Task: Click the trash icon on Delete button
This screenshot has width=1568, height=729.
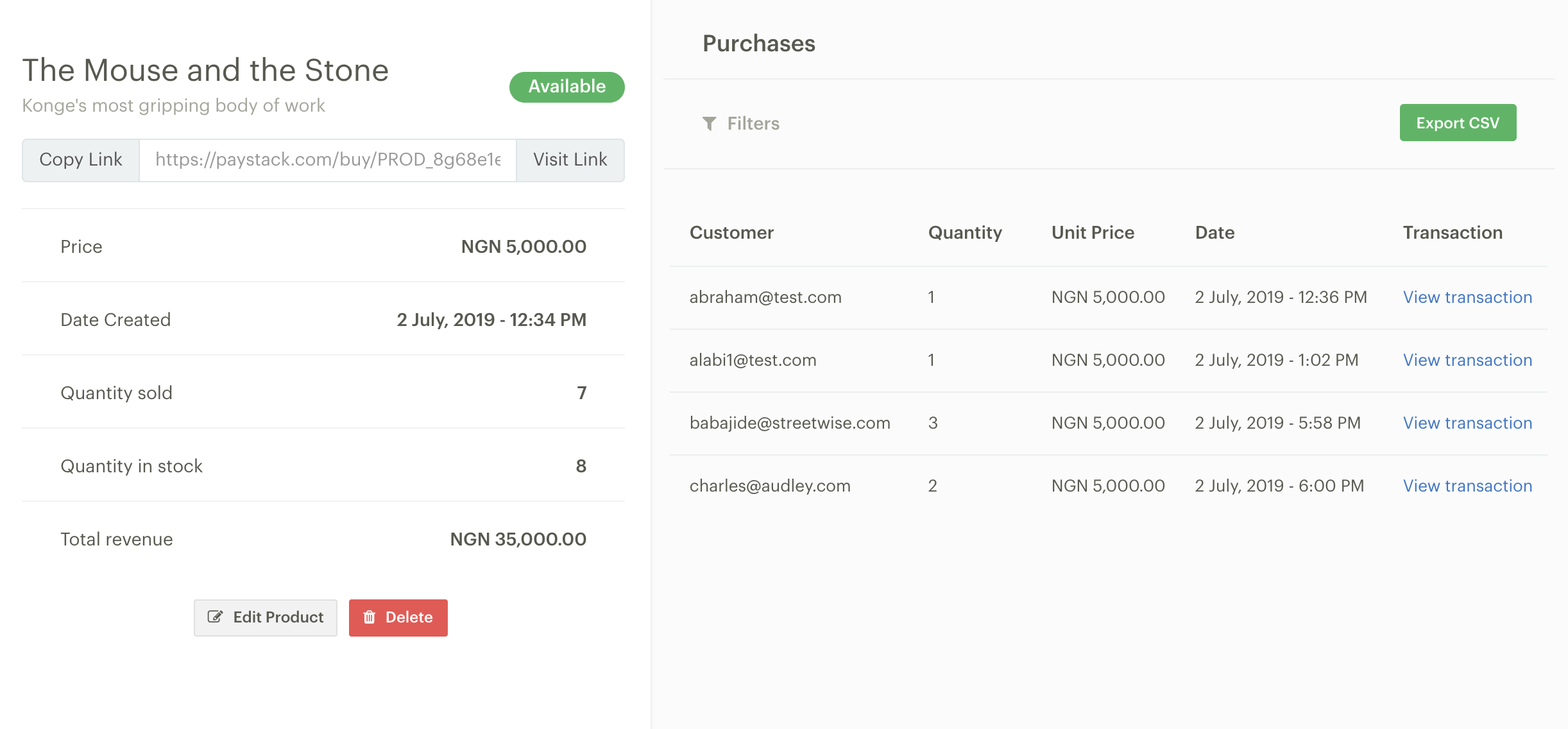Action: (370, 617)
